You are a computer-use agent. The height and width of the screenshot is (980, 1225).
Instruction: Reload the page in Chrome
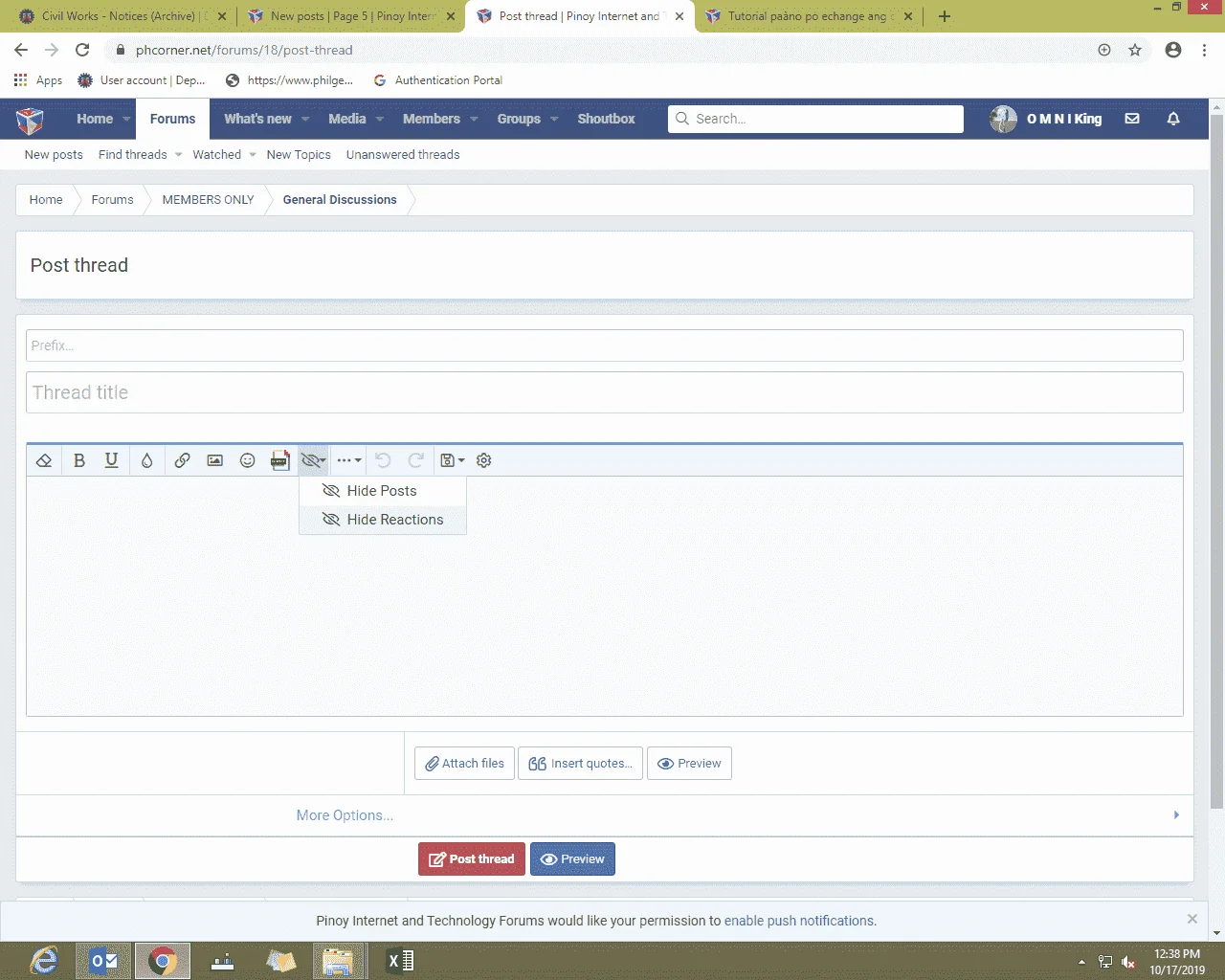tap(82, 50)
